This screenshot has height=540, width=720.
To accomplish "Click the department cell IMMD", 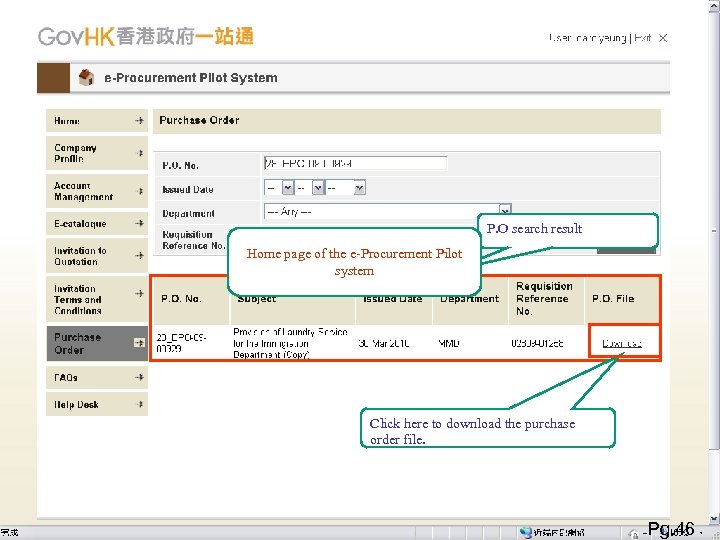I will coord(449,343).
